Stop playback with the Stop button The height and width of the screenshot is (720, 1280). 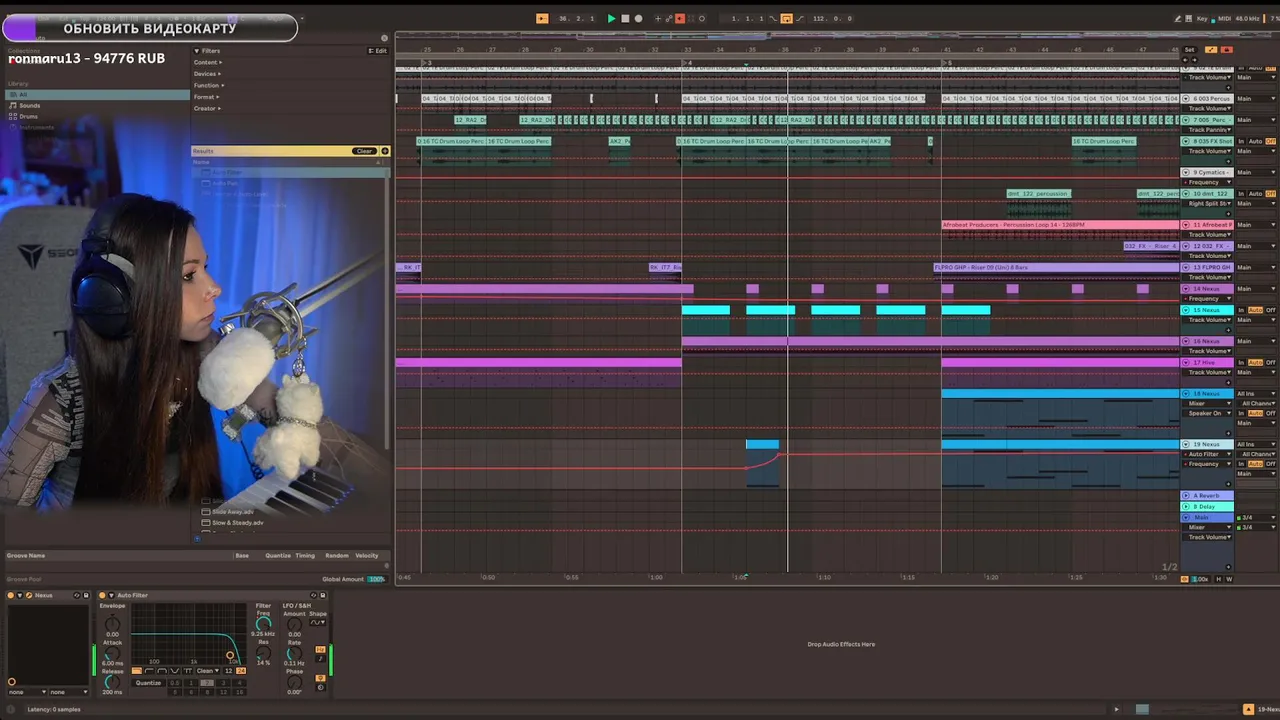pos(625,18)
